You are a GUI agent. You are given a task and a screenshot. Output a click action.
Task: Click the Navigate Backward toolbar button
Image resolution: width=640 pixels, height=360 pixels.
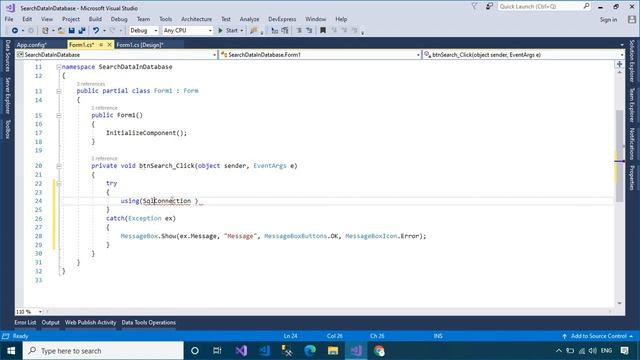pyautogui.click(x=15, y=31)
